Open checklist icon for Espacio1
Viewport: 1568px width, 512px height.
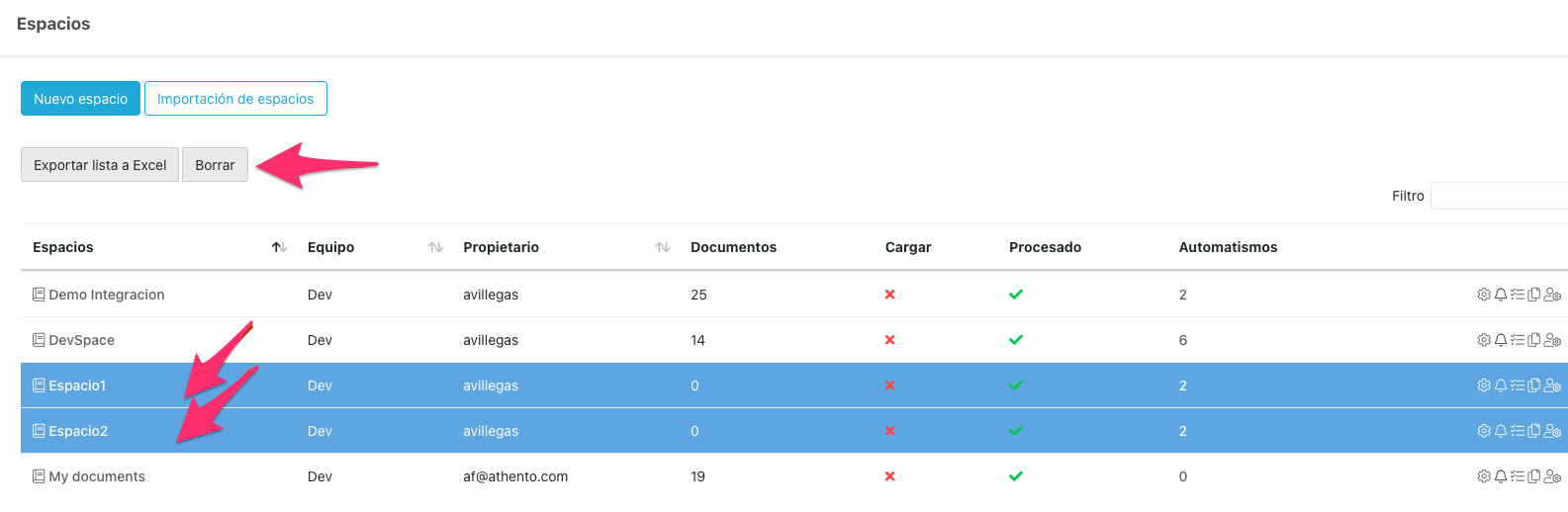tap(1518, 385)
